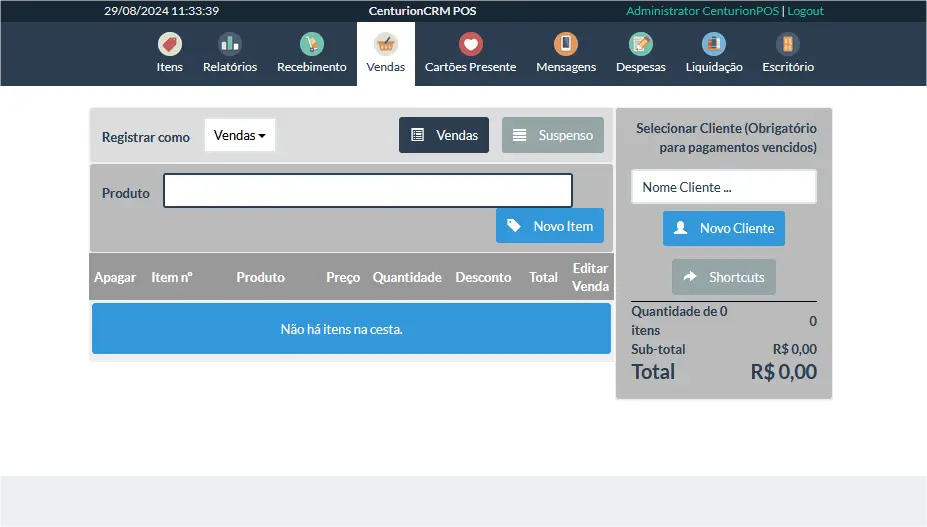
Task: Open the Liquidação icon
Action: [714, 44]
